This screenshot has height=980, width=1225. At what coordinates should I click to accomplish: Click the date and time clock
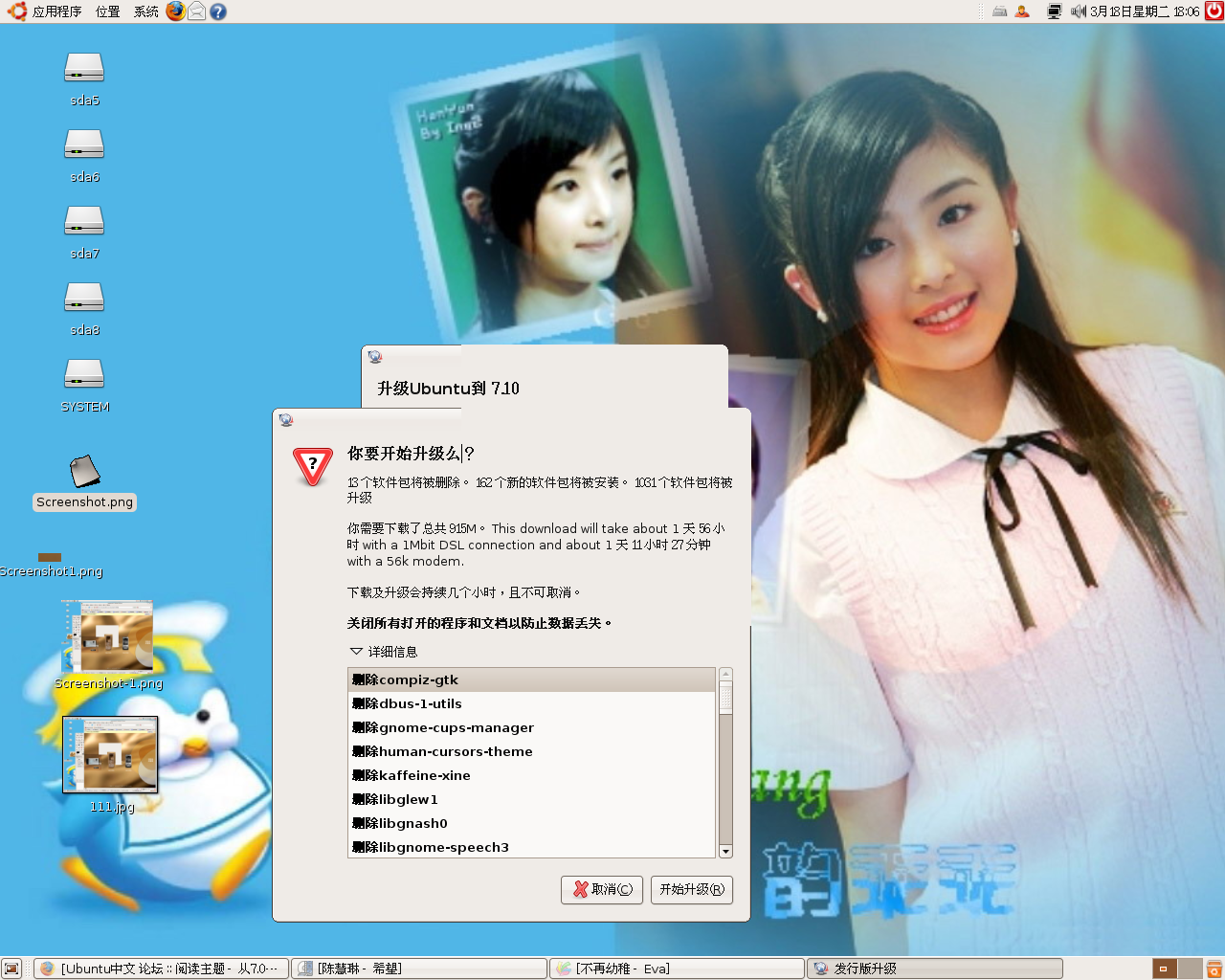tap(1145, 11)
